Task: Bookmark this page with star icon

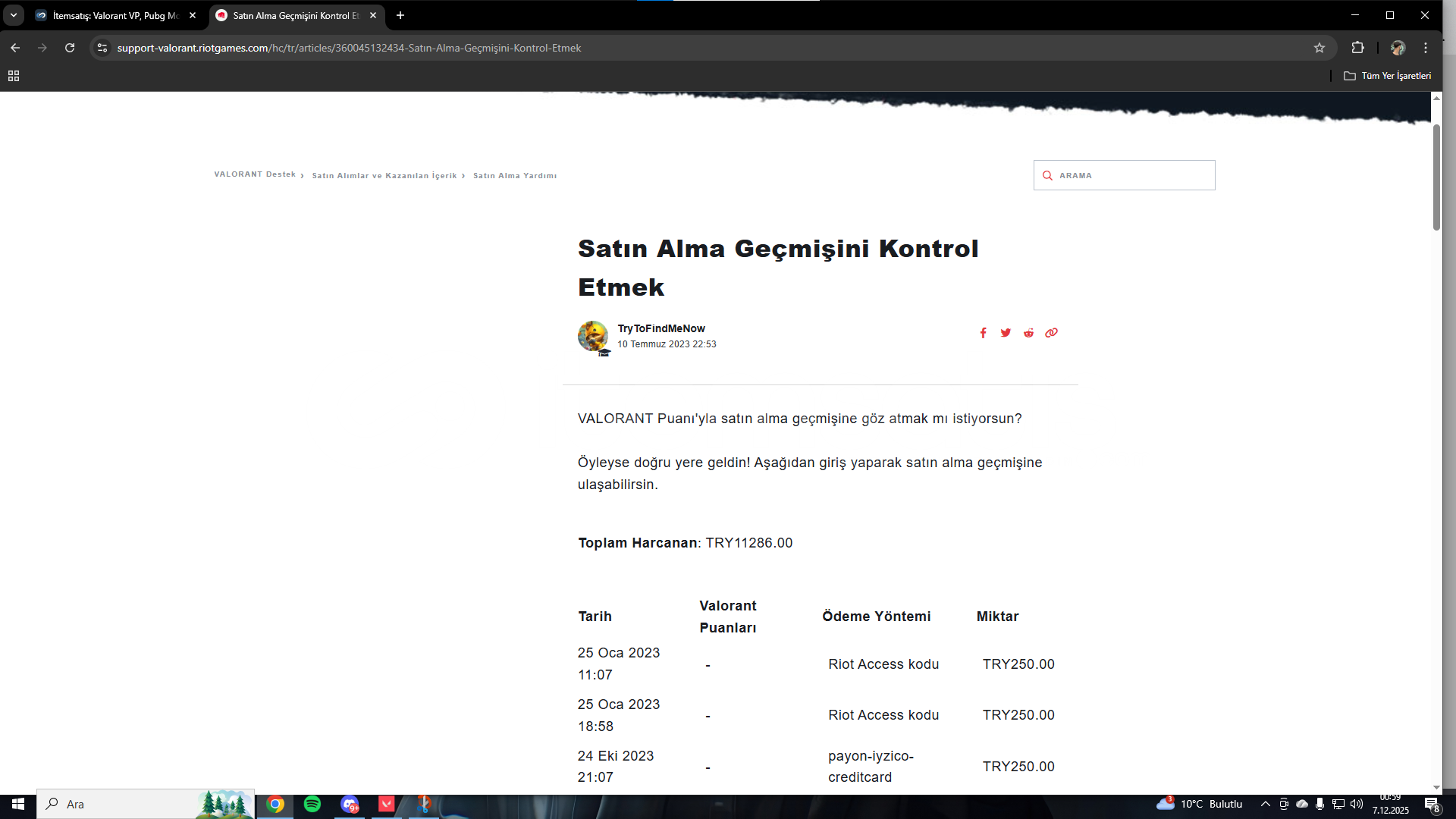Action: click(1319, 48)
